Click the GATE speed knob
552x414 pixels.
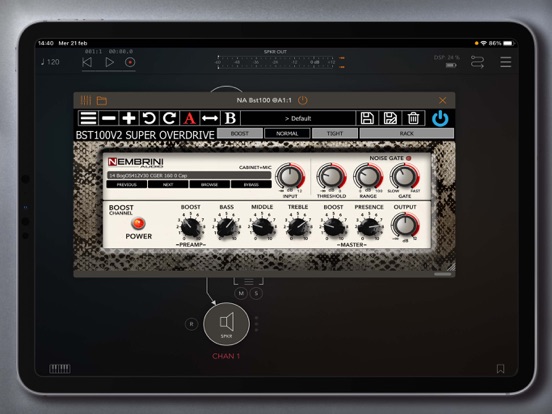(404, 176)
